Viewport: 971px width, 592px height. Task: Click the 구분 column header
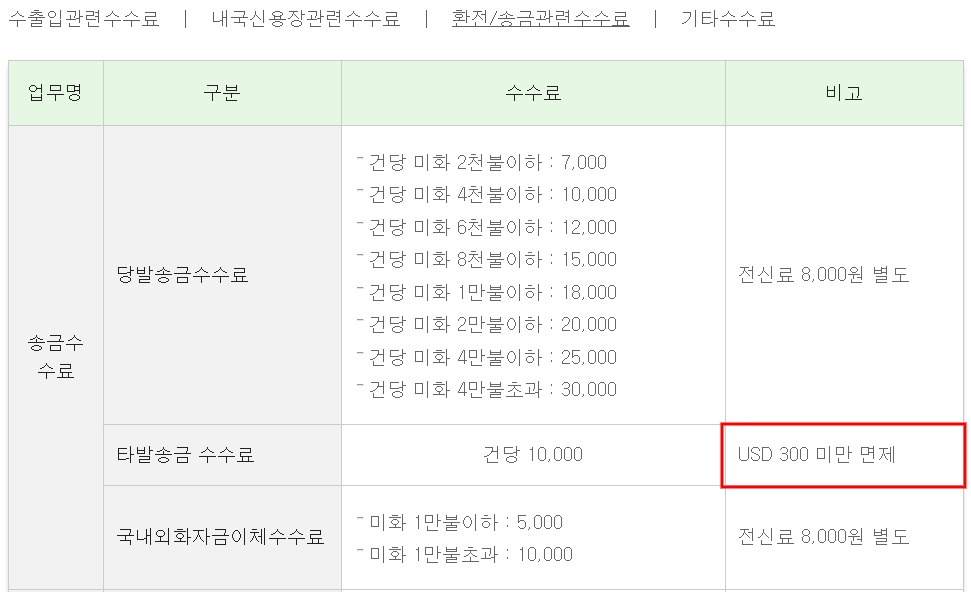[x=222, y=93]
